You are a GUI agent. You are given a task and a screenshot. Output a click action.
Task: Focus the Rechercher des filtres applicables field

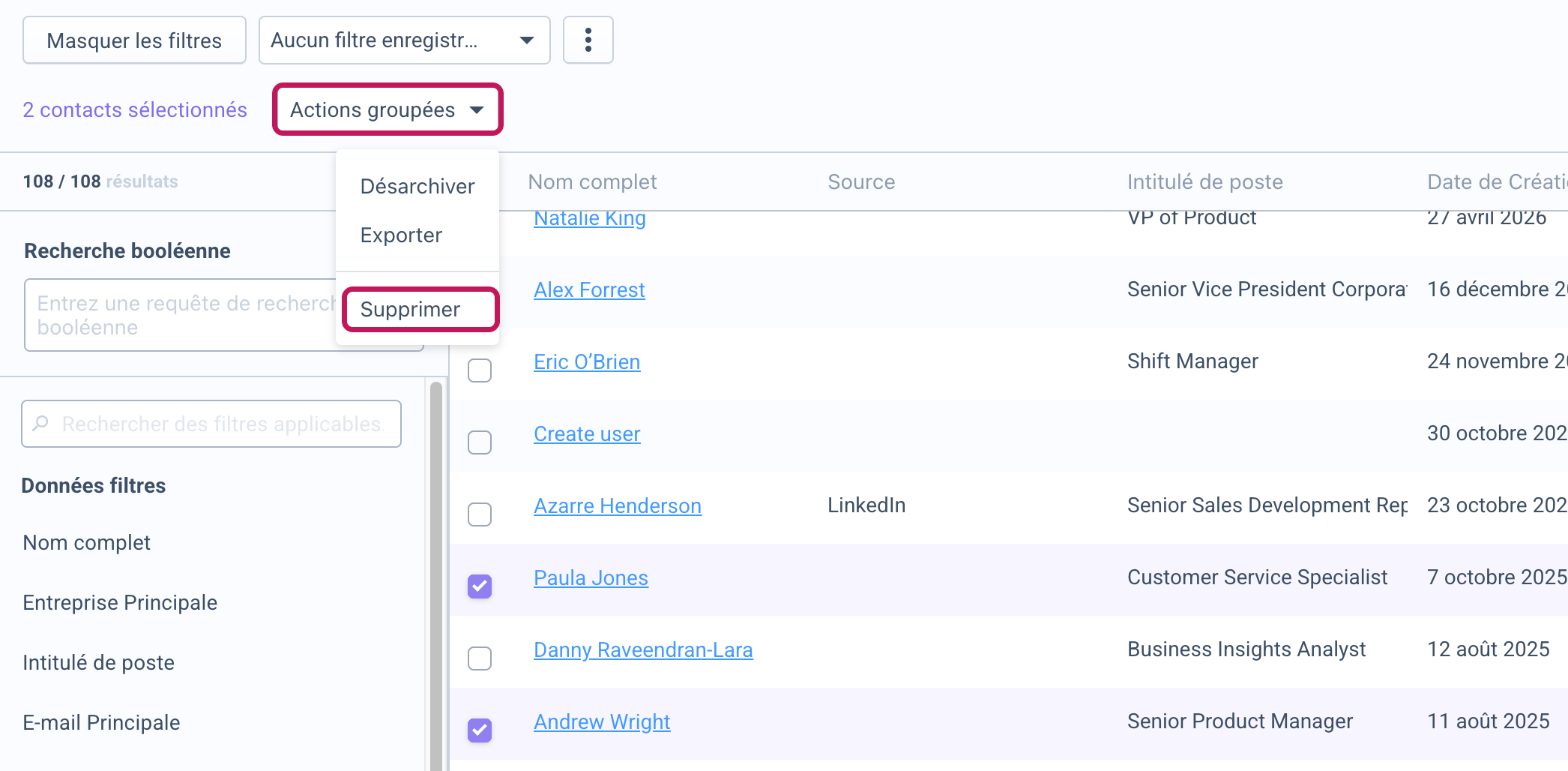point(211,424)
